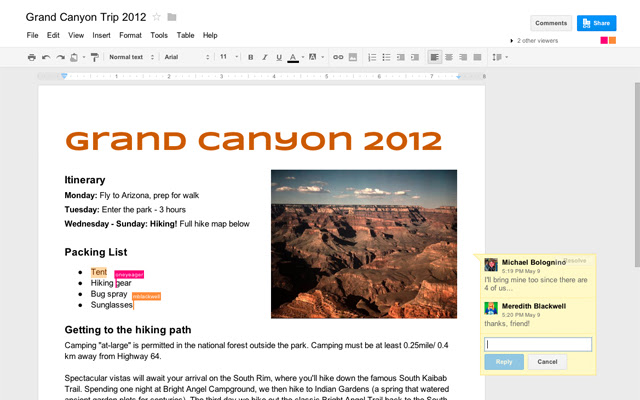
Task: Expand the background color dropdown arrow
Action: (322, 57)
